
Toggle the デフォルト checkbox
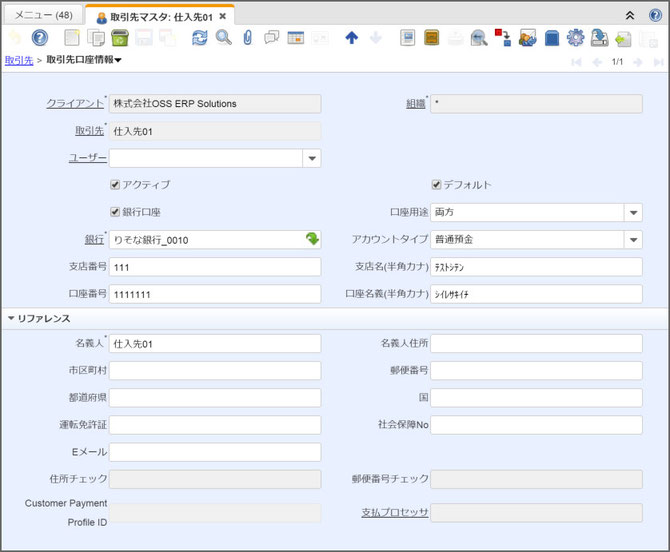click(x=436, y=185)
